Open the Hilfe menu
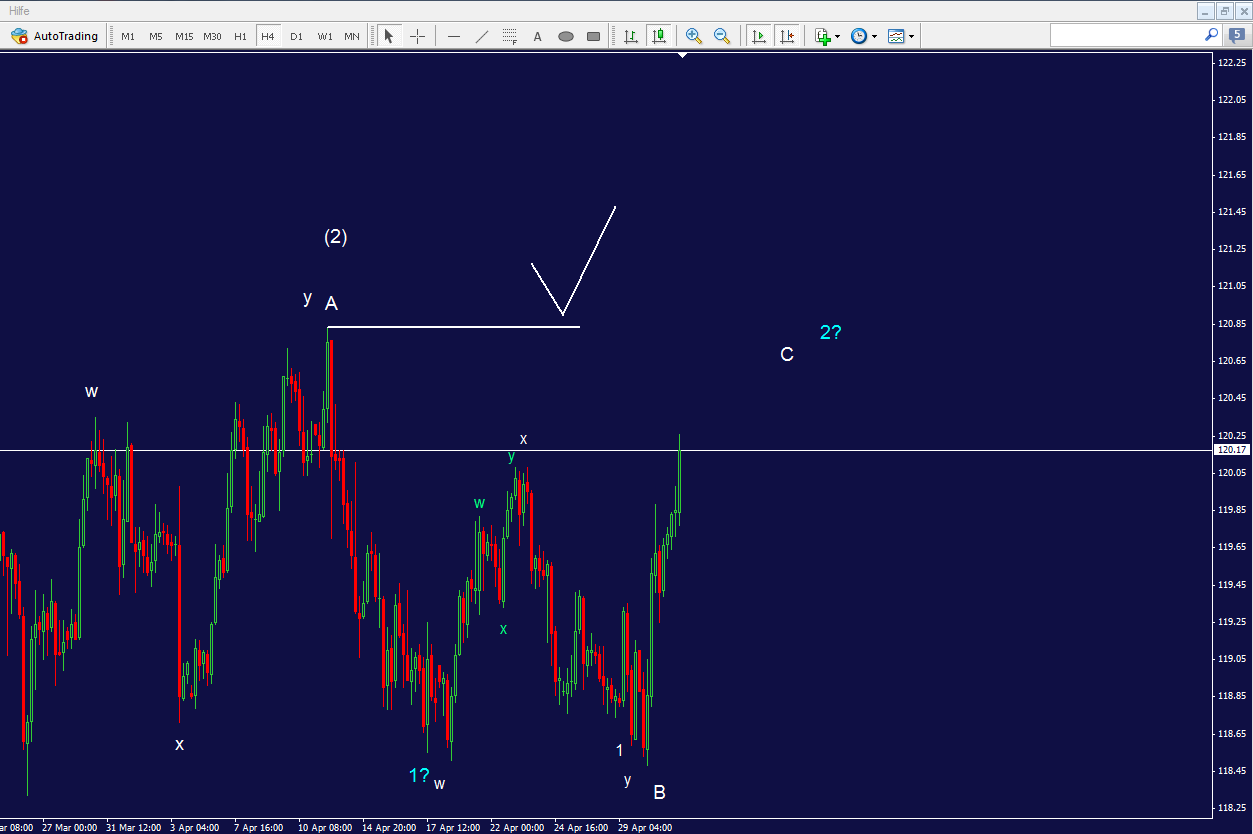The width and height of the screenshot is (1253, 834). pos(18,10)
